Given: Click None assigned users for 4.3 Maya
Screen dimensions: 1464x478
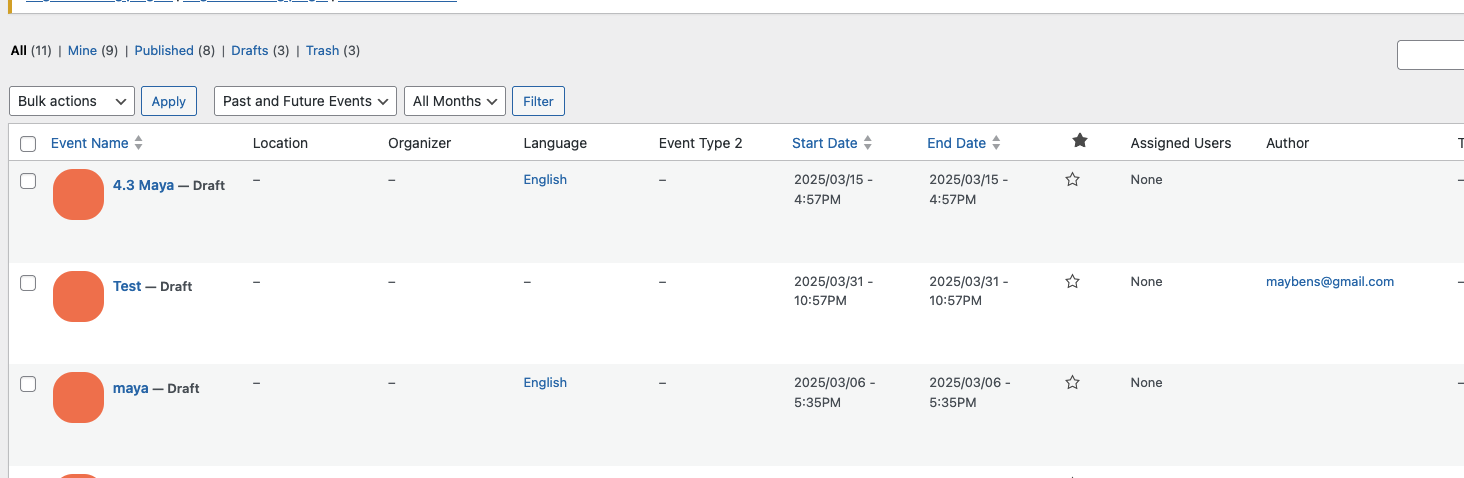Looking at the screenshot, I should 1147,180.
